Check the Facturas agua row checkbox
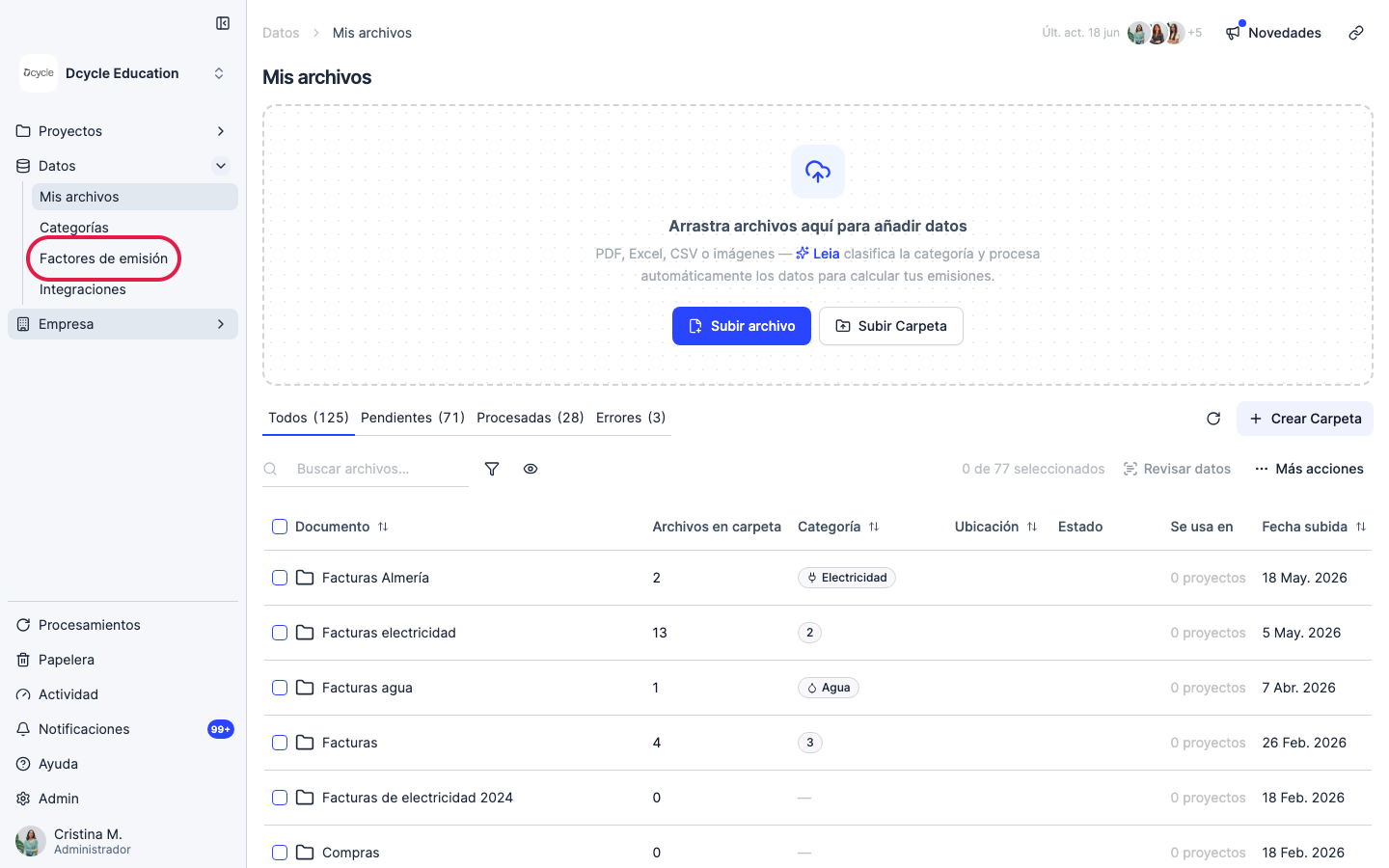This screenshot has width=1389, height=868. (x=280, y=688)
